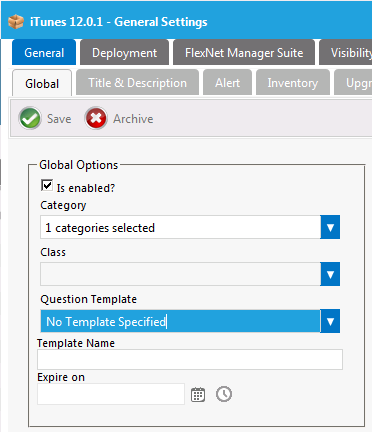
Task: Open the calendar date picker icon
Action: tap(198, 395)
